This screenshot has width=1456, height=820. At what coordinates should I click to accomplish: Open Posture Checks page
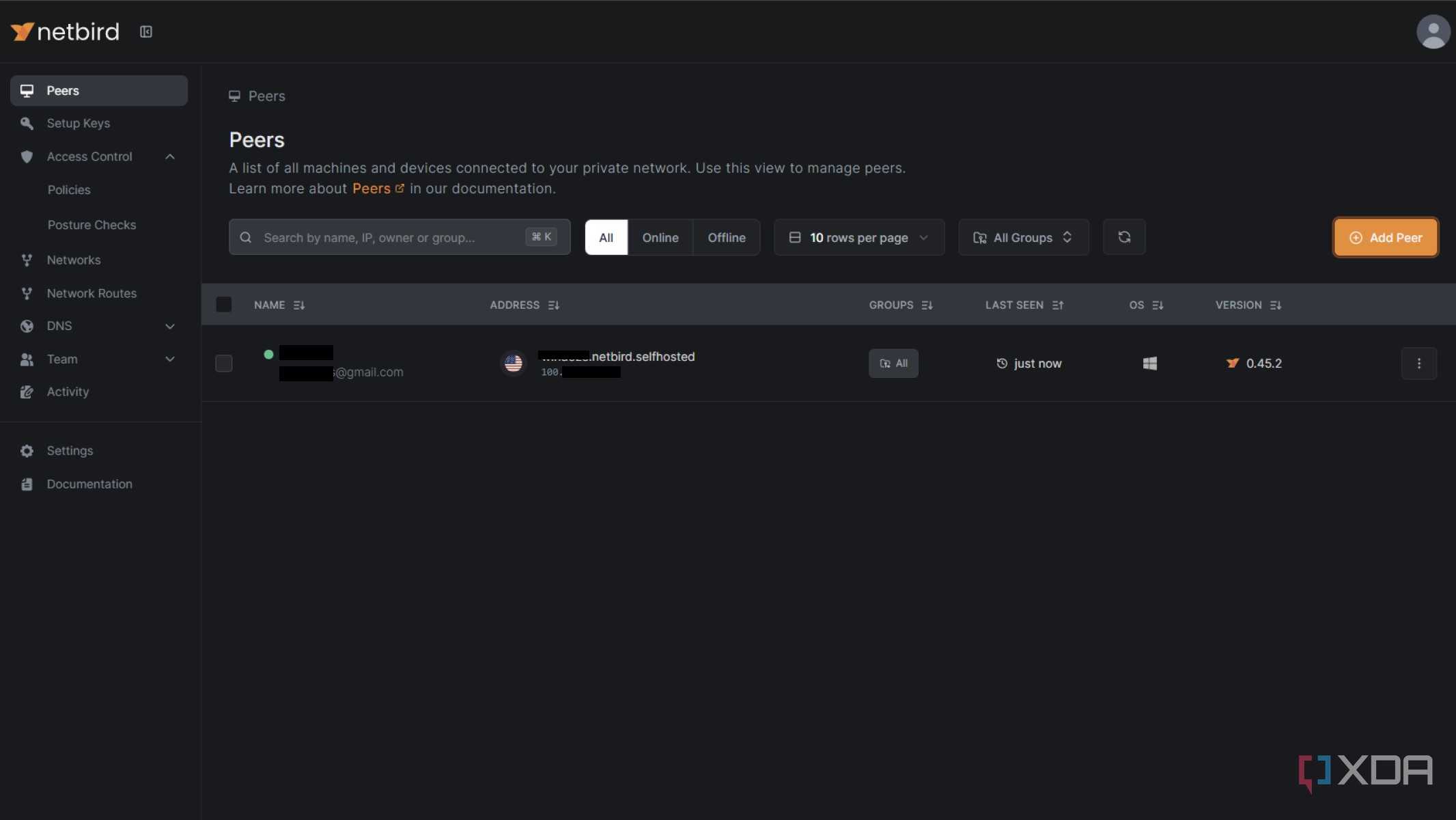(x=92, y=225)
